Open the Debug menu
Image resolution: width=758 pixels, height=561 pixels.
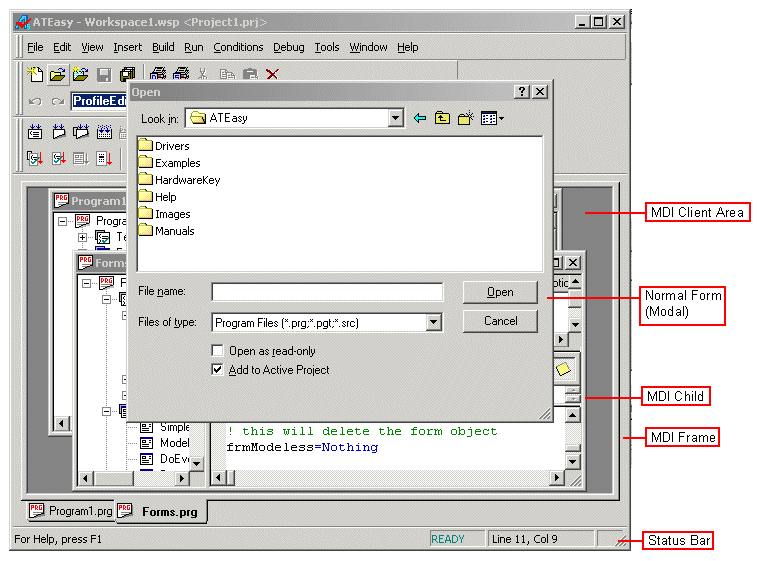pyautogui.click(x=289, y=47)
